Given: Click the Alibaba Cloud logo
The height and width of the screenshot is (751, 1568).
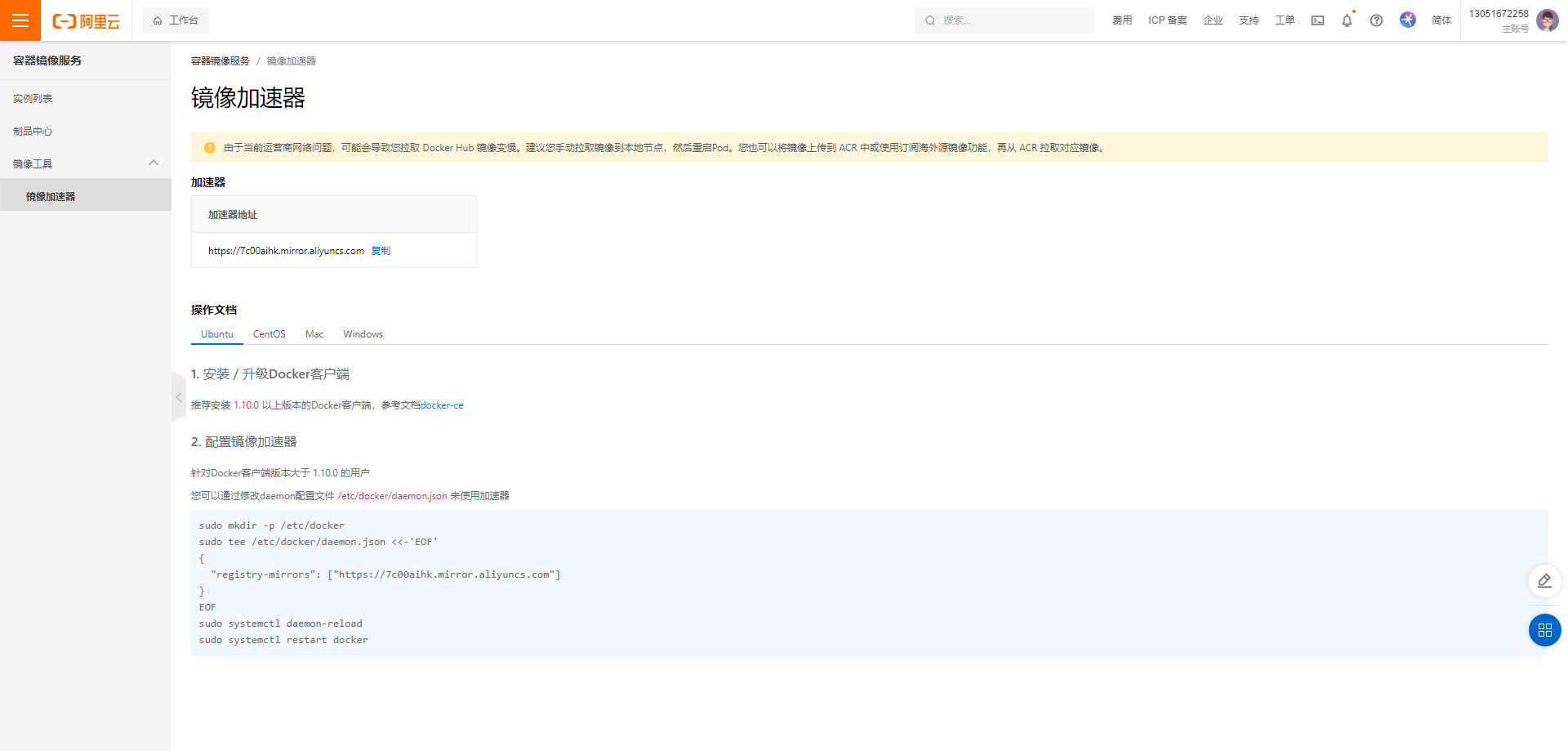Looking at the screenshot, I should 86,21.
